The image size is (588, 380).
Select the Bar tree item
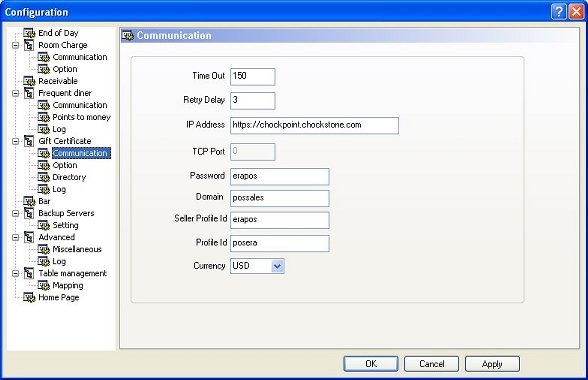44,201
